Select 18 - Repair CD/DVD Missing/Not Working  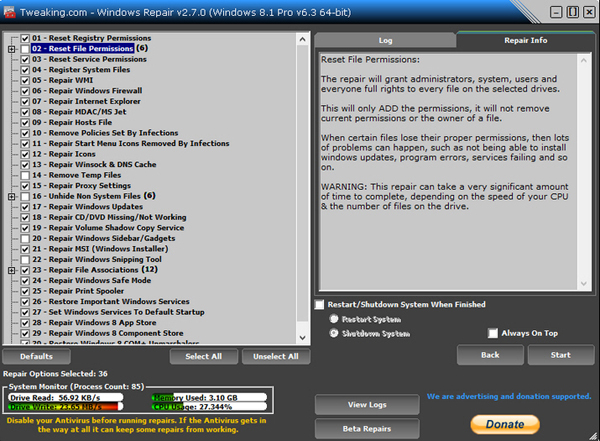coord(109,217)
